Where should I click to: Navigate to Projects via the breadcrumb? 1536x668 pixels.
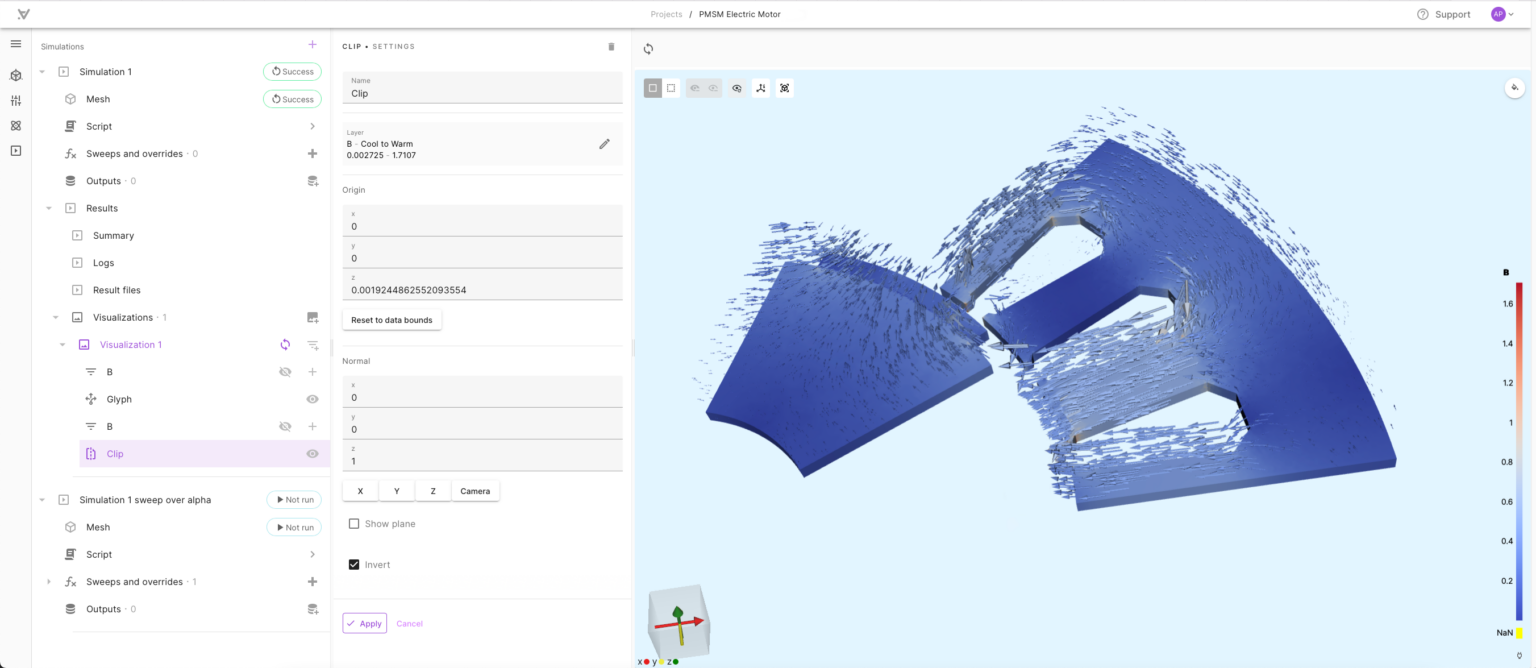pyautogui.click(x=666, y=14)
